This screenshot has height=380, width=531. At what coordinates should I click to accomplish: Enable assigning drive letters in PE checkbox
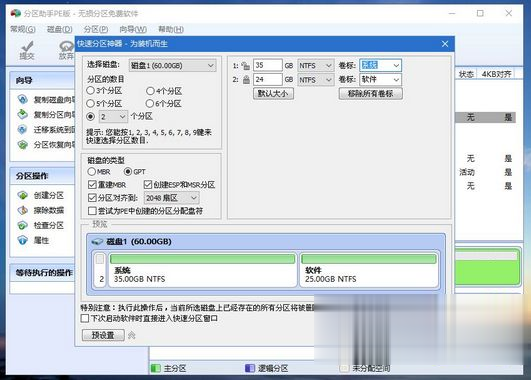(x=92, y=211)
